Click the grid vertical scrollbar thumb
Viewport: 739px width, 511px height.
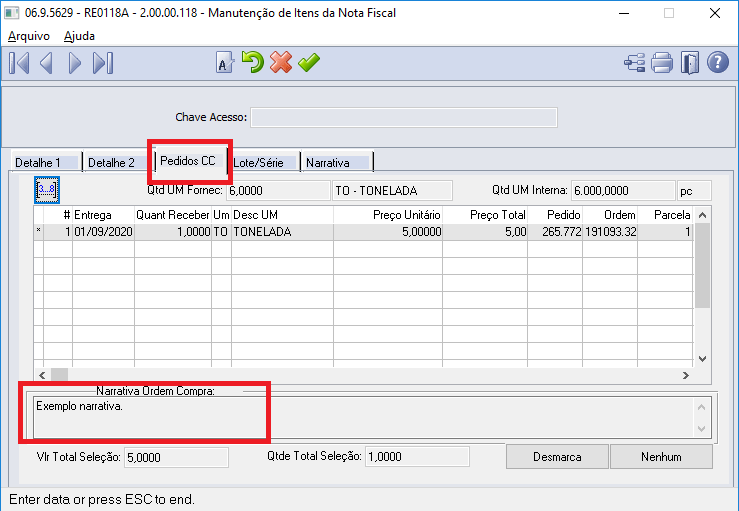tap(702, 266)
